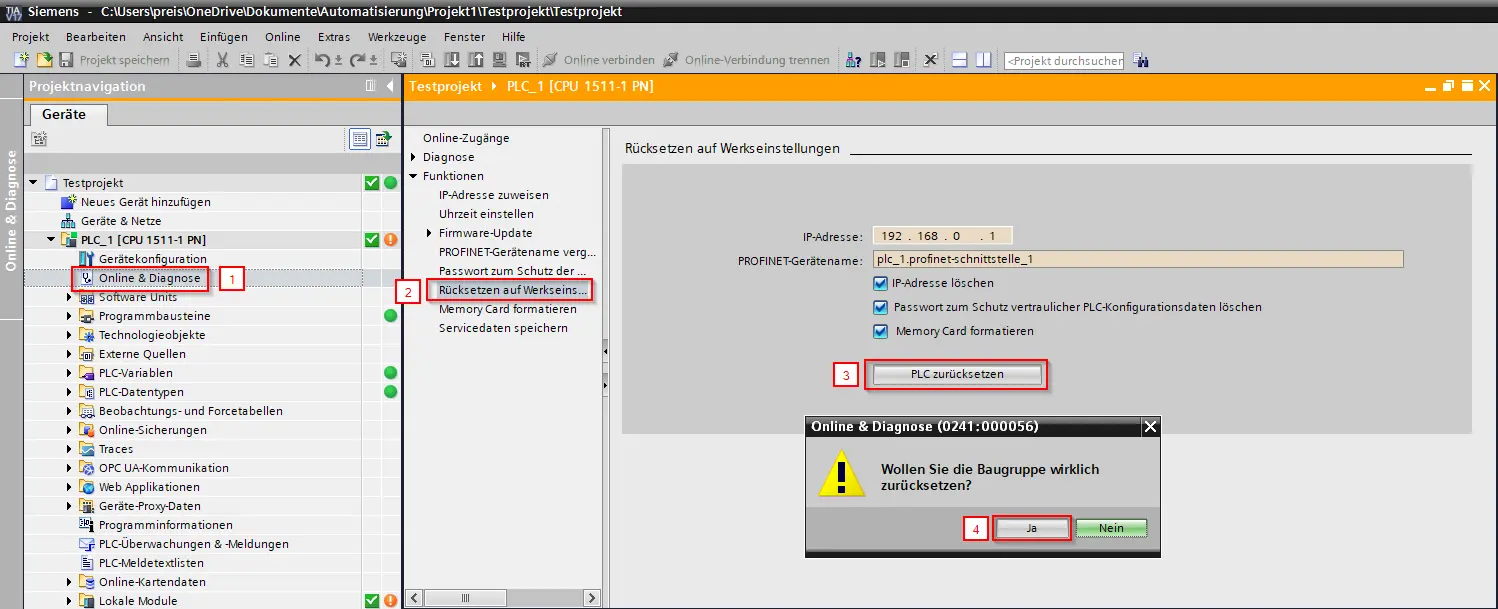Toggle the 'Memory Card formatieren' checkbox
The width and height of the screenshot is (1498, 609).
click(880, 331)
